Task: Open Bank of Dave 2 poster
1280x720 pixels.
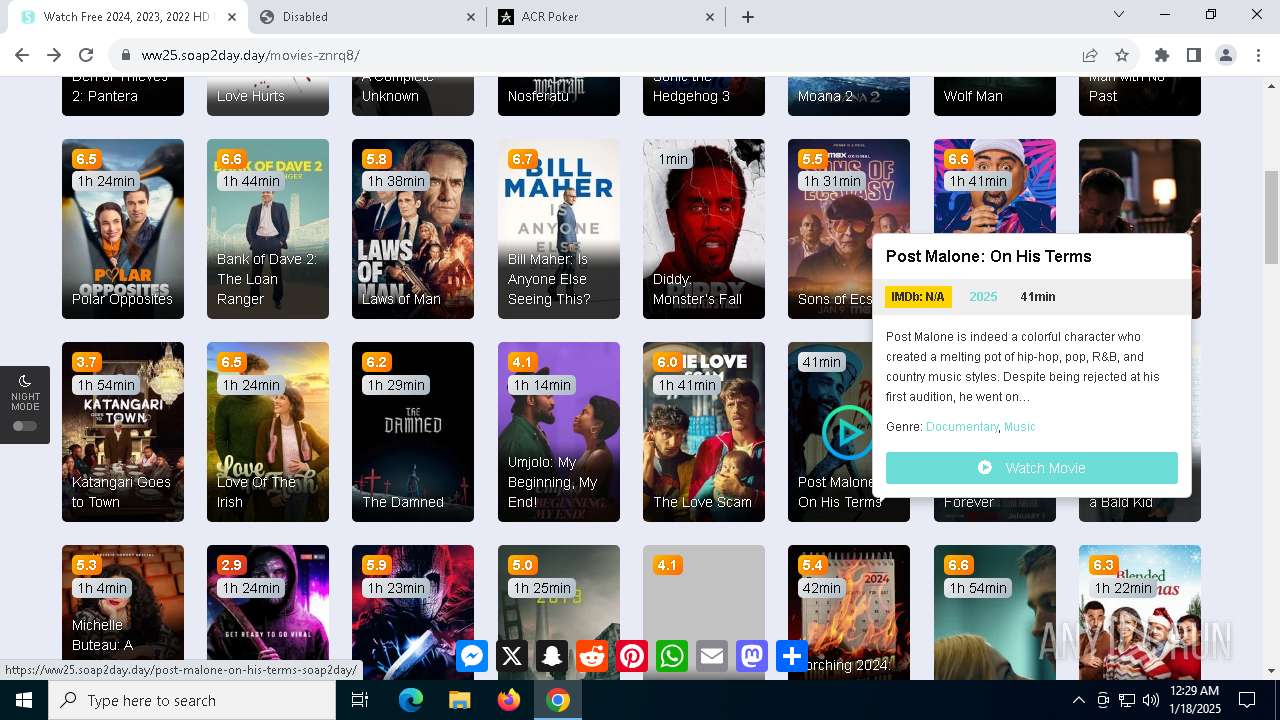Action: pyautogui.click(x=268, y=229)
